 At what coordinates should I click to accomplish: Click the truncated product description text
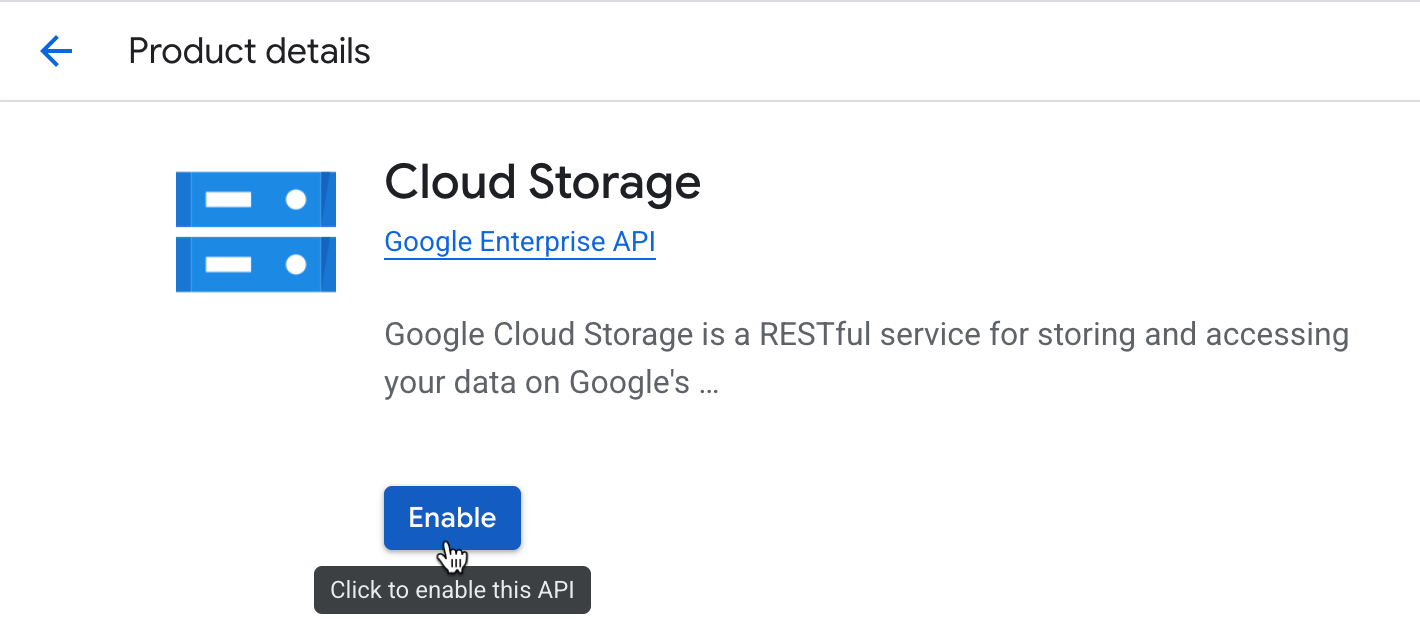click(866, 357)
